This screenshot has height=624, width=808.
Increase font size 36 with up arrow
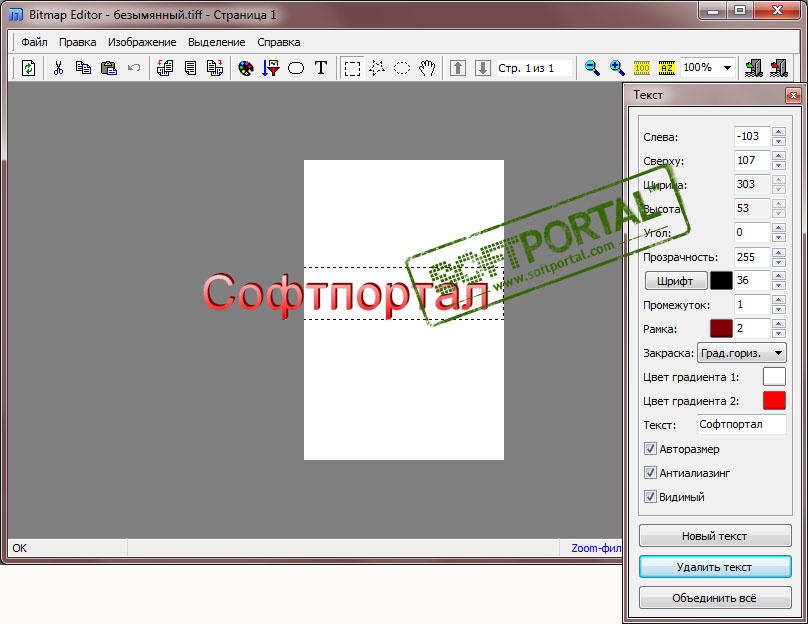coord(779,276)
